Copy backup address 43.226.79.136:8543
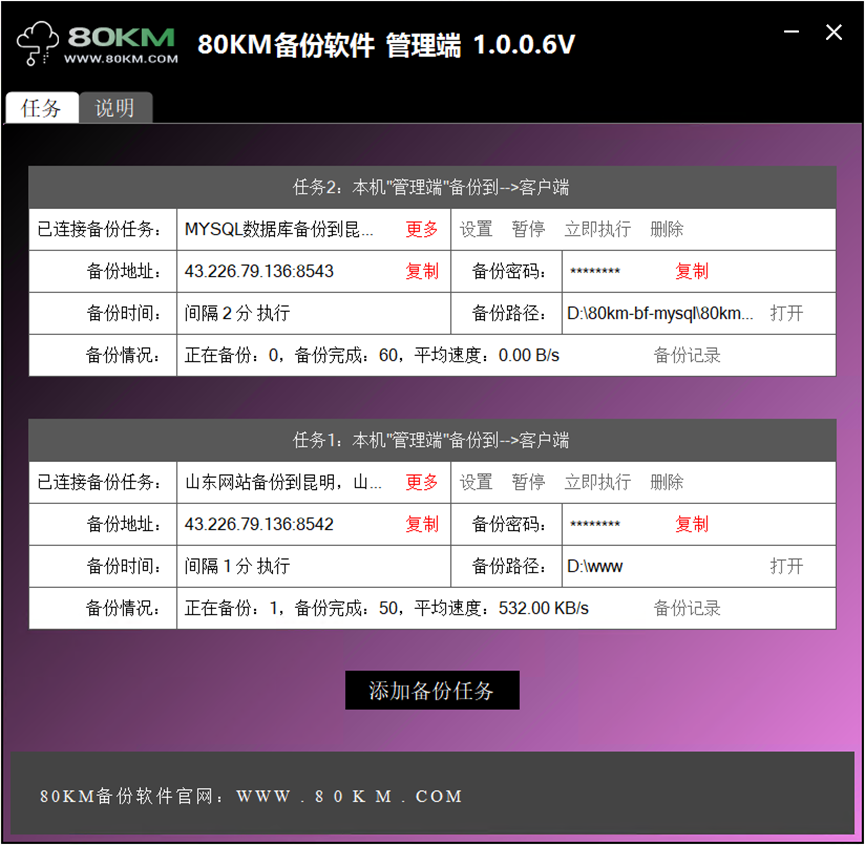This screenshot has height=845, width=865. [x=421, y=271]
